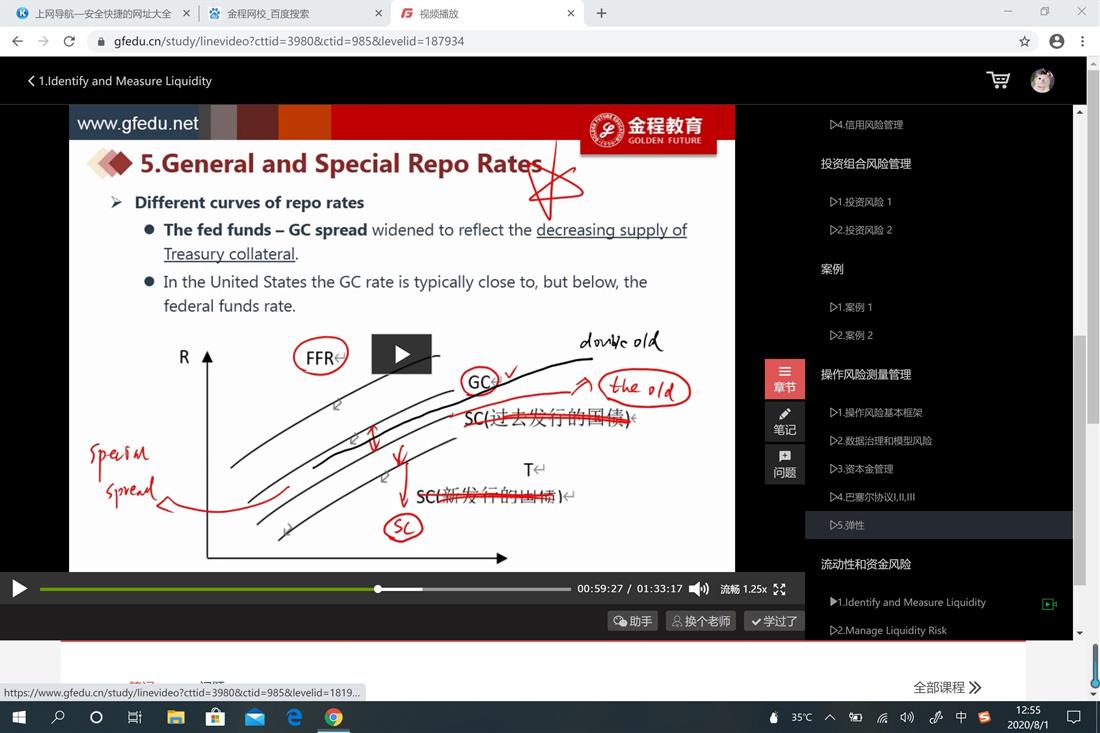Enter fullscreen video mode

click(780, 590)
